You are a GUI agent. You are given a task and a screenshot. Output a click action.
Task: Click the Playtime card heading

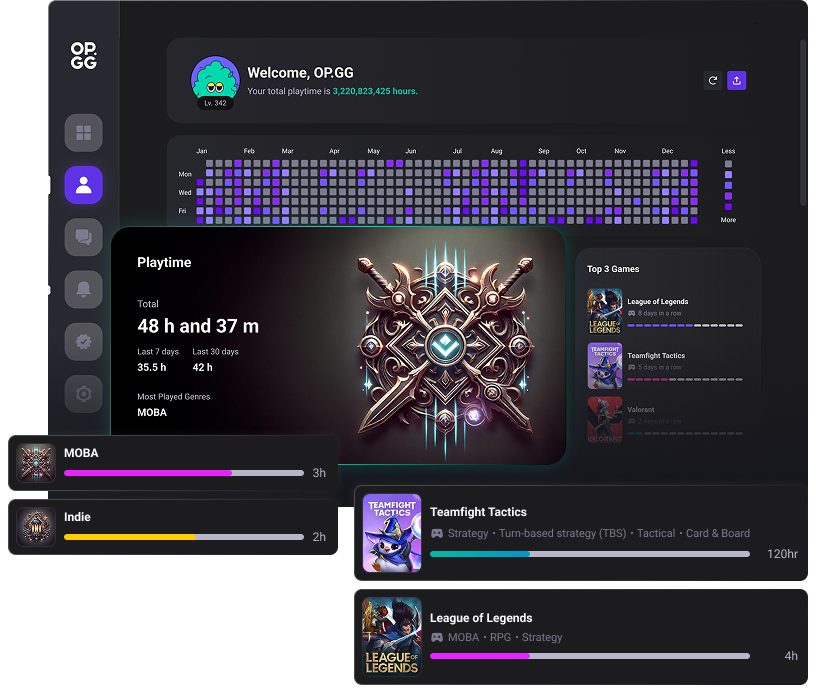pos(164,262)
